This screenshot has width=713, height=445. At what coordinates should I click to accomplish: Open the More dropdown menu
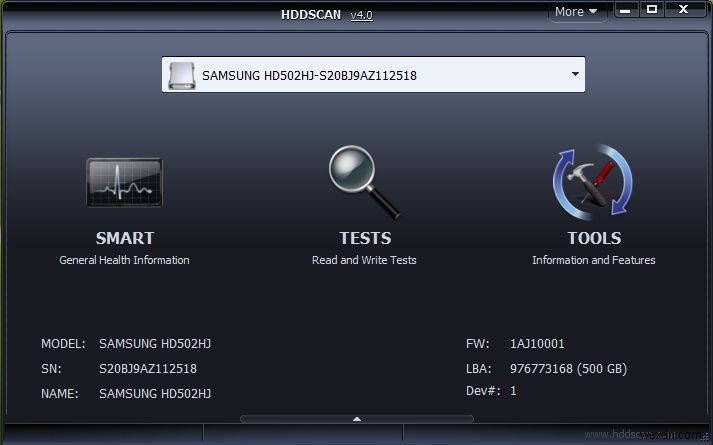pyautogui.click(x=576, y=11)
